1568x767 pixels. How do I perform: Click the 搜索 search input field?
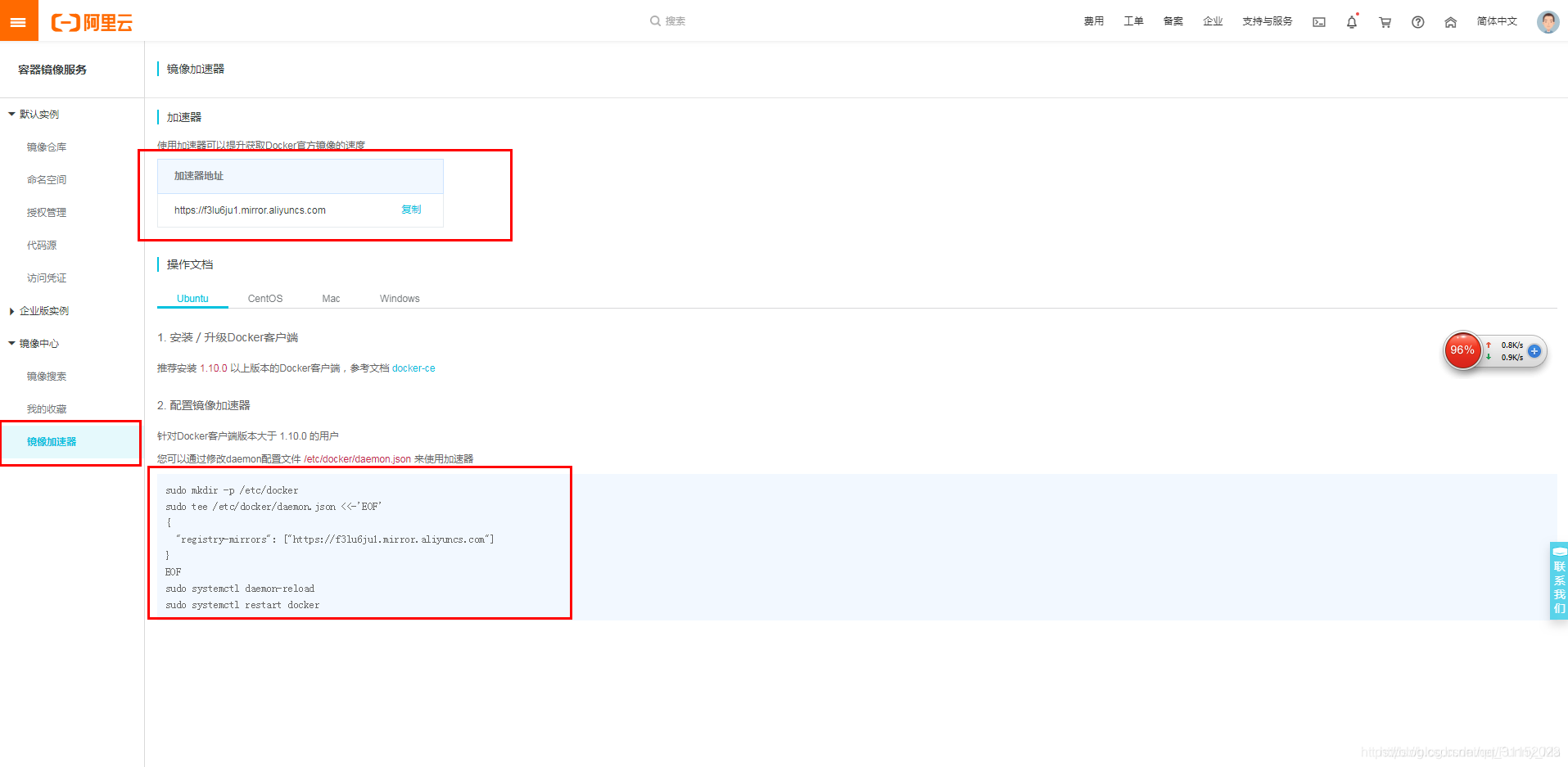pos(676,21)
